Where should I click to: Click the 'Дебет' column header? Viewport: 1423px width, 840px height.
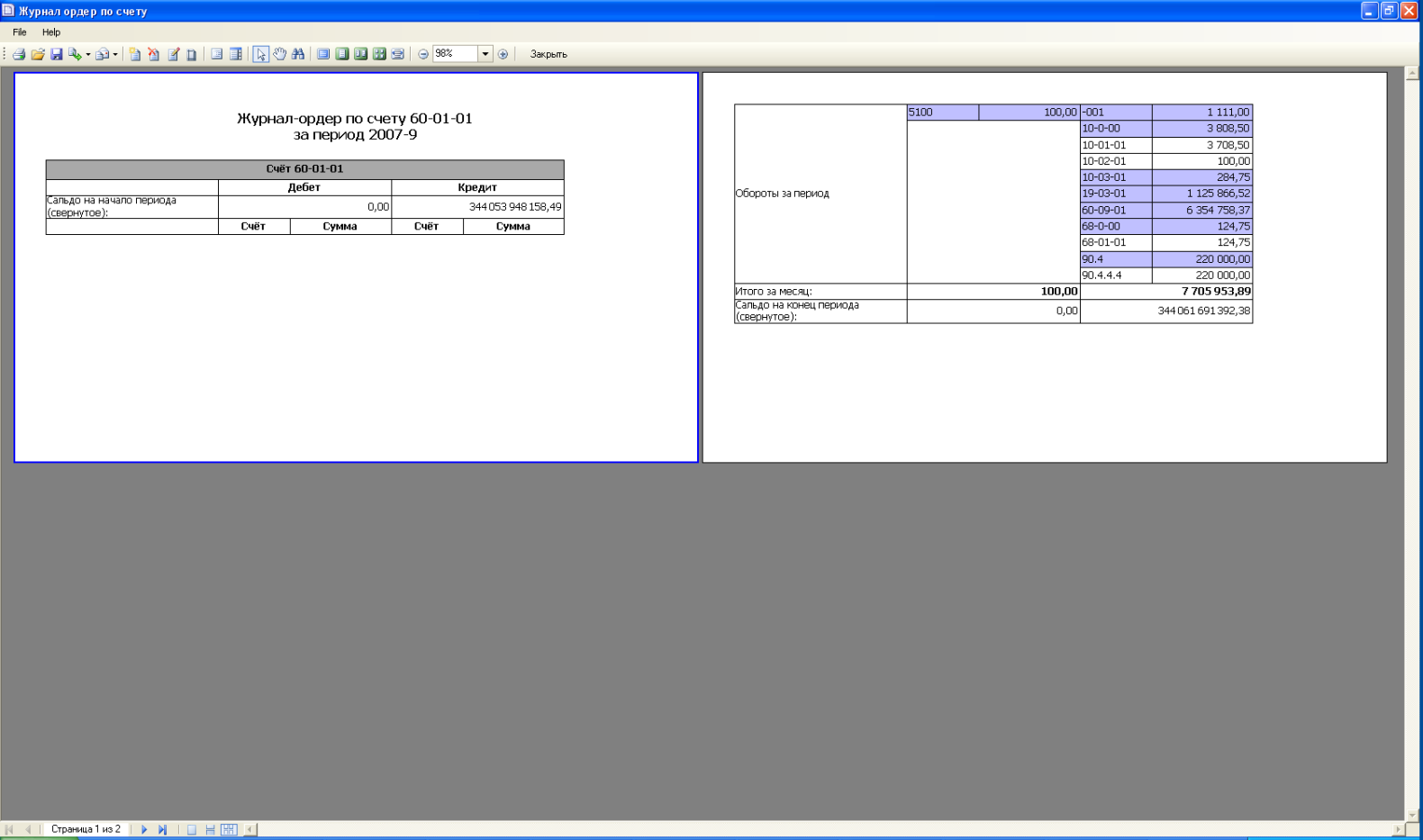(304, 187)
